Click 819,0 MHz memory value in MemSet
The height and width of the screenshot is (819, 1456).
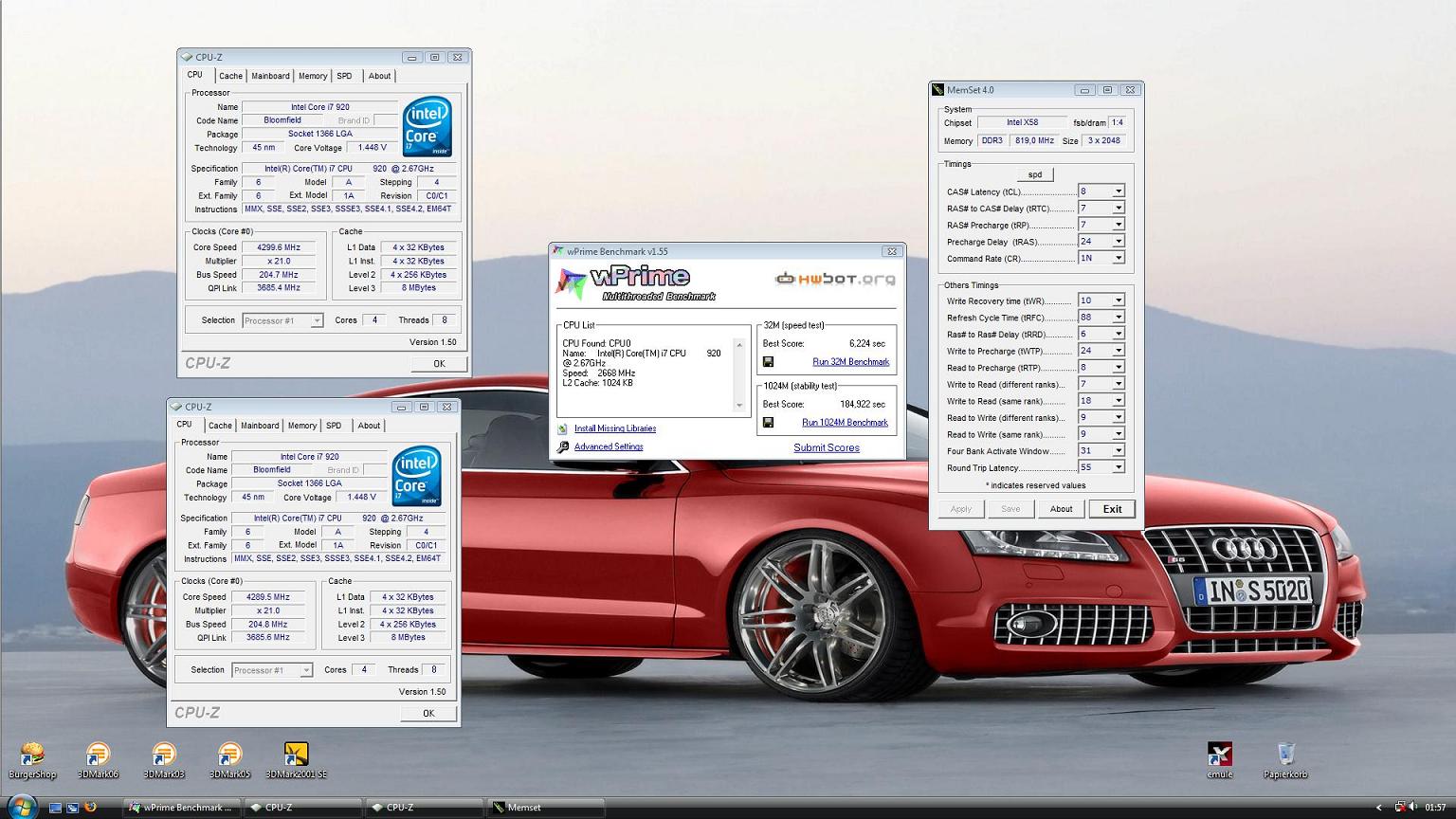pyautogui.click(x=1033, y=140)
